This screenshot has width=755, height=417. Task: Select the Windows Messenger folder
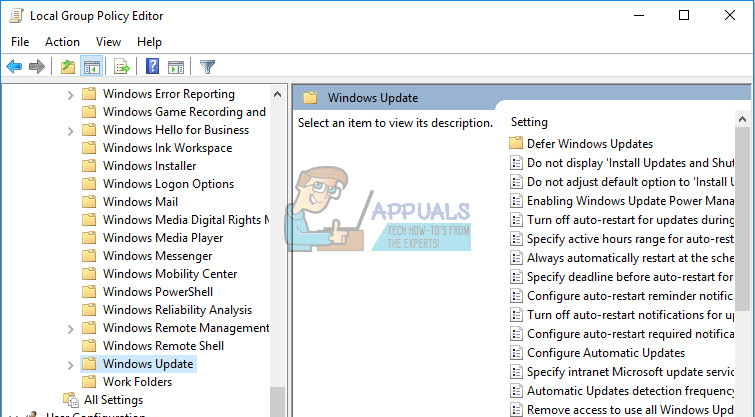(x=157, y=256)
